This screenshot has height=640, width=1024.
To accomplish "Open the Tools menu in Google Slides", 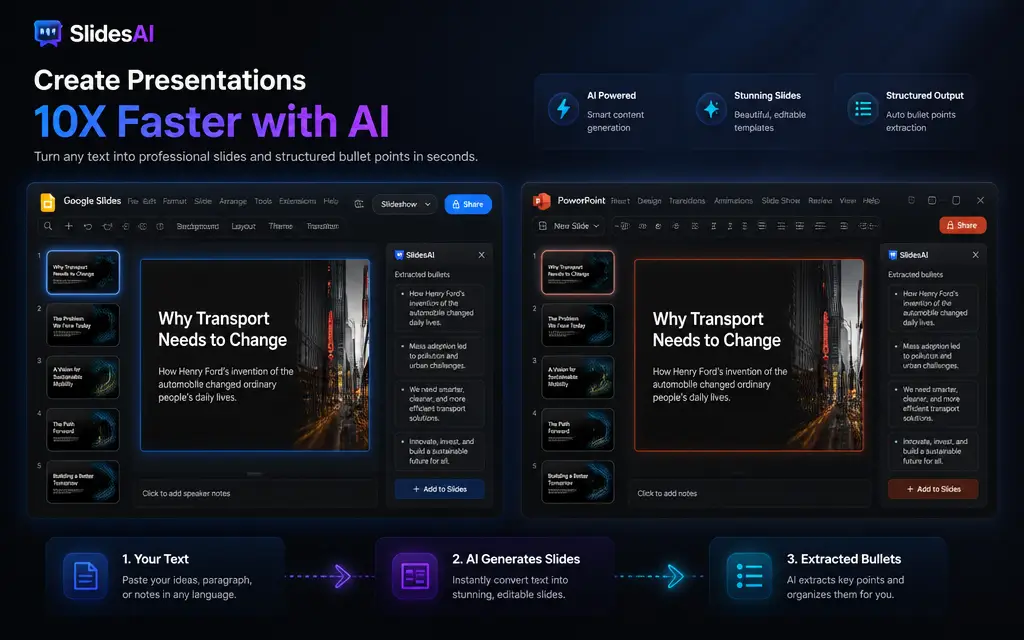I will [263, 201].
